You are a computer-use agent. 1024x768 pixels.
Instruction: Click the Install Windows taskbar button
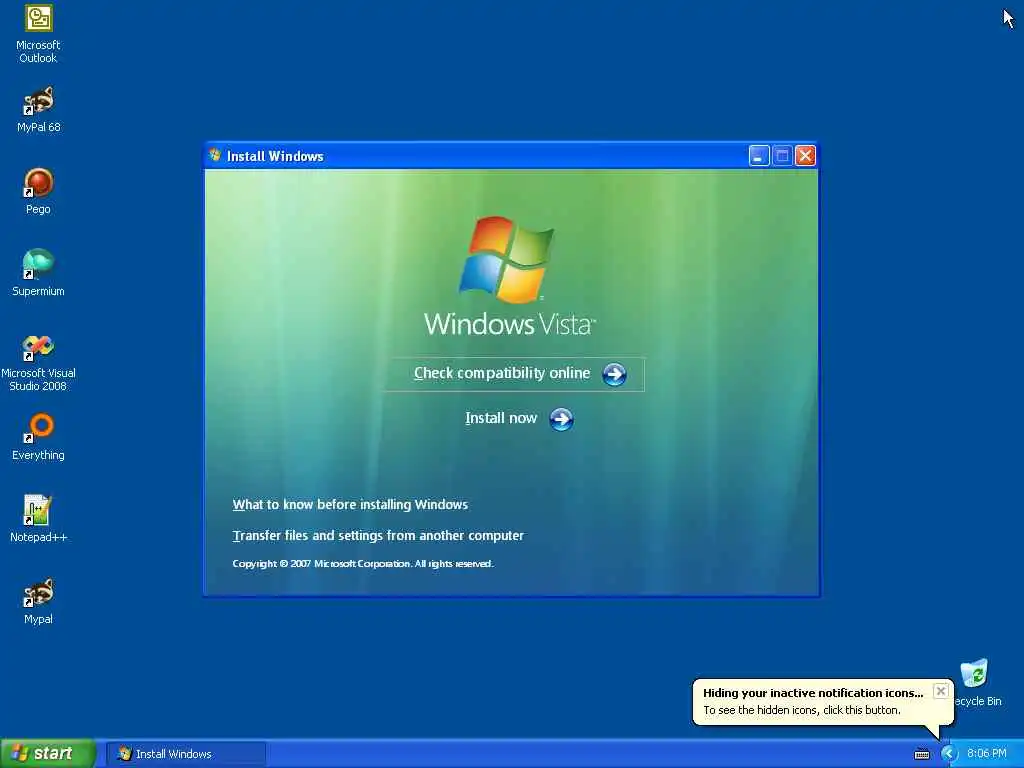(x=186, y=754)
